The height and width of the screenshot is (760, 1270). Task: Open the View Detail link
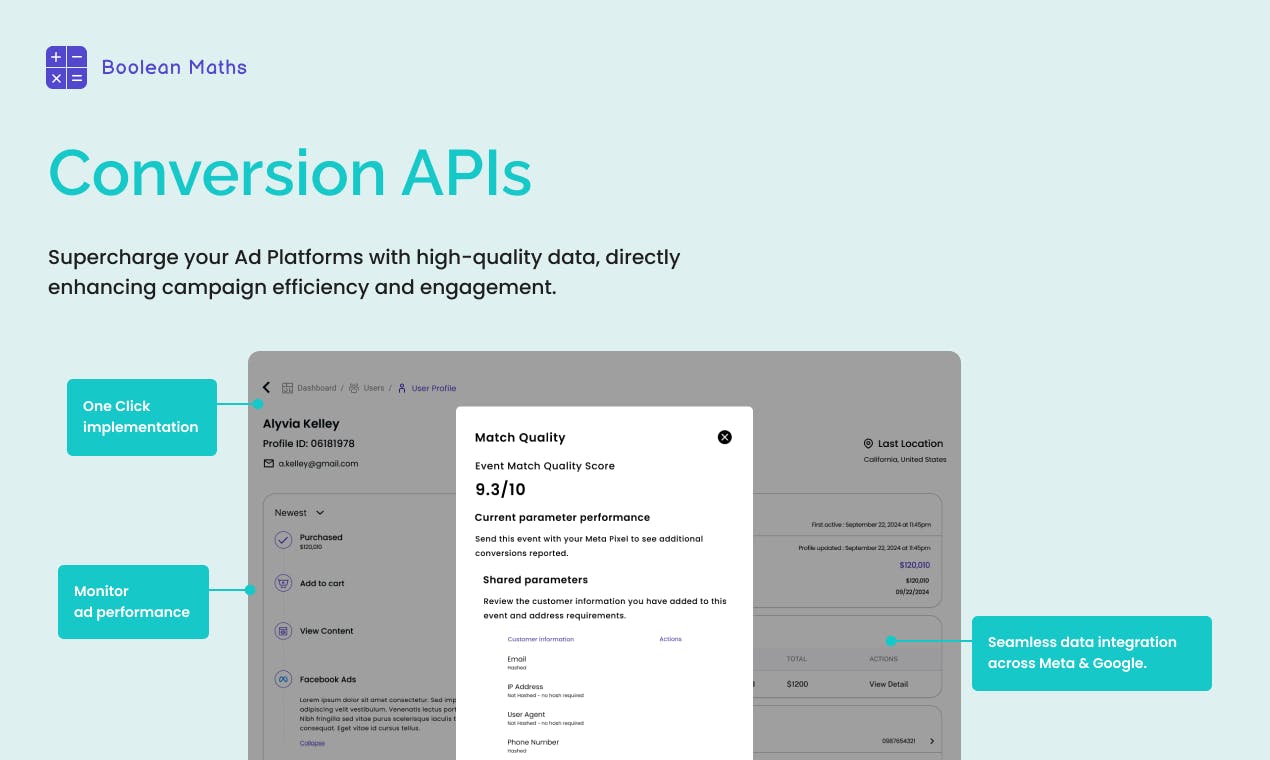tap(888, 684)
